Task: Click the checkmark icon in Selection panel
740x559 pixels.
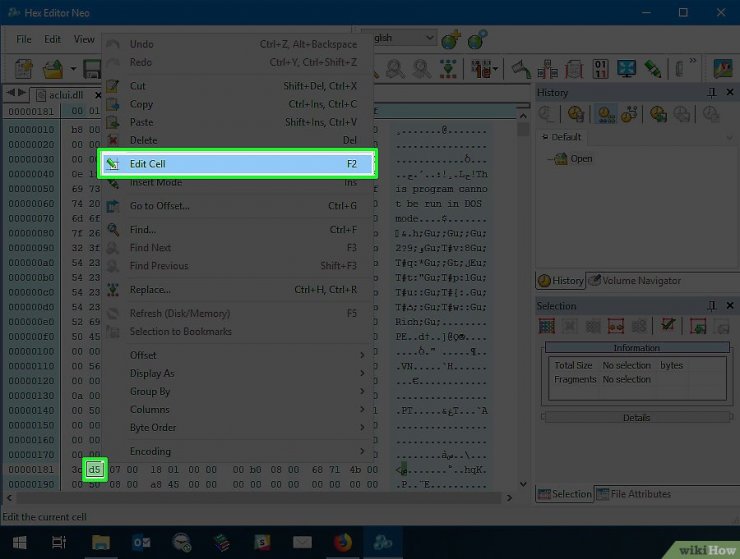Action: click(668, 325)
